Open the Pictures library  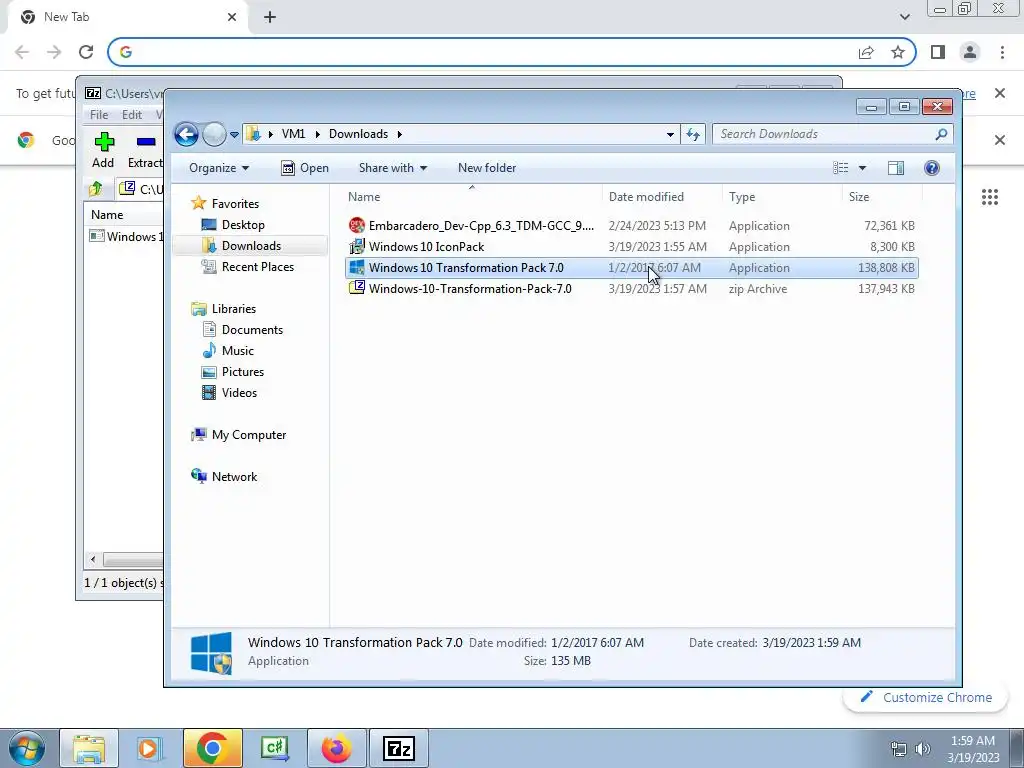point(242,372)
